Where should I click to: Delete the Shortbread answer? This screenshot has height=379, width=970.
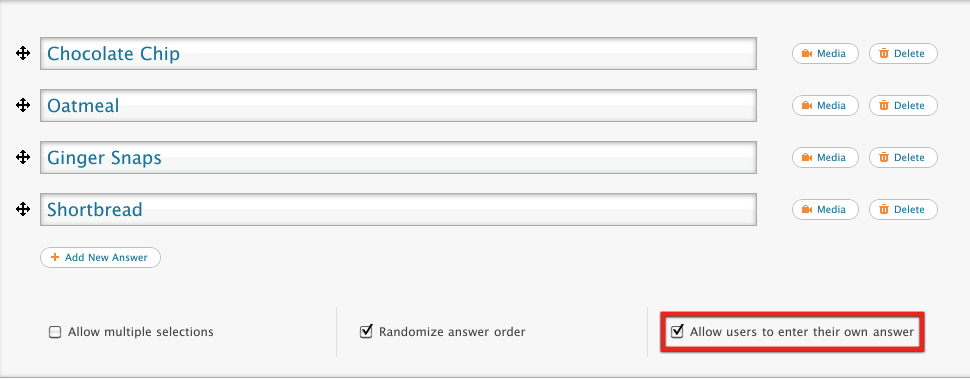[x=903, y=210]
